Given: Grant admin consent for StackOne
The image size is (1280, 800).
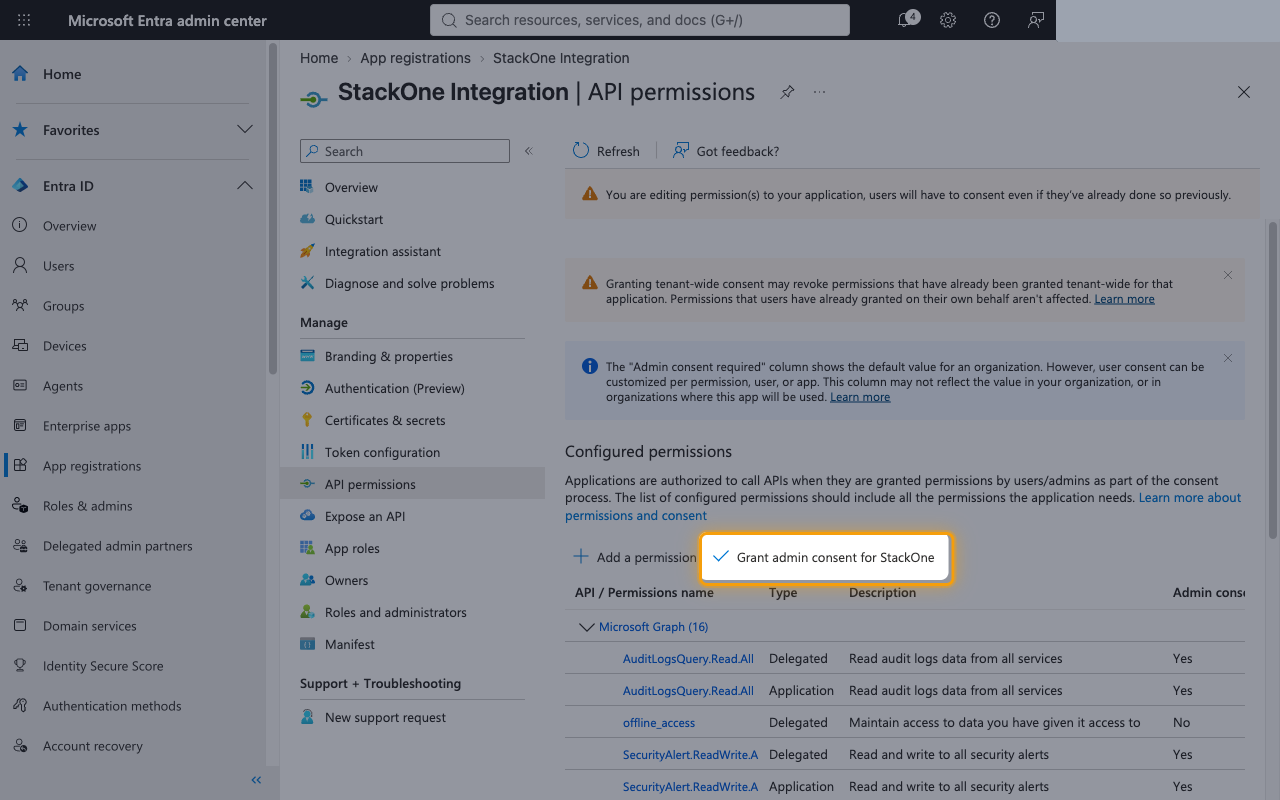Looking at the screenshot, I should click(824, 557).
